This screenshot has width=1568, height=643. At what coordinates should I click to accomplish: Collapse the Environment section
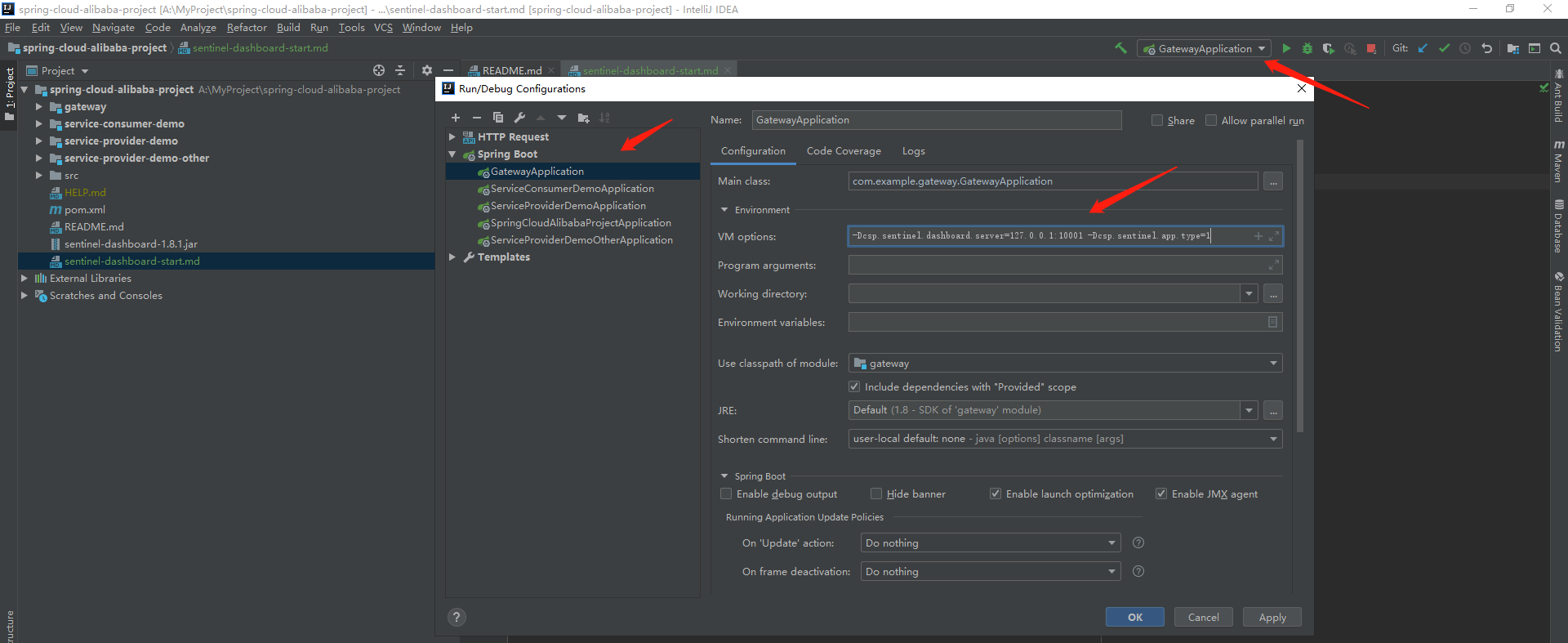724,209
